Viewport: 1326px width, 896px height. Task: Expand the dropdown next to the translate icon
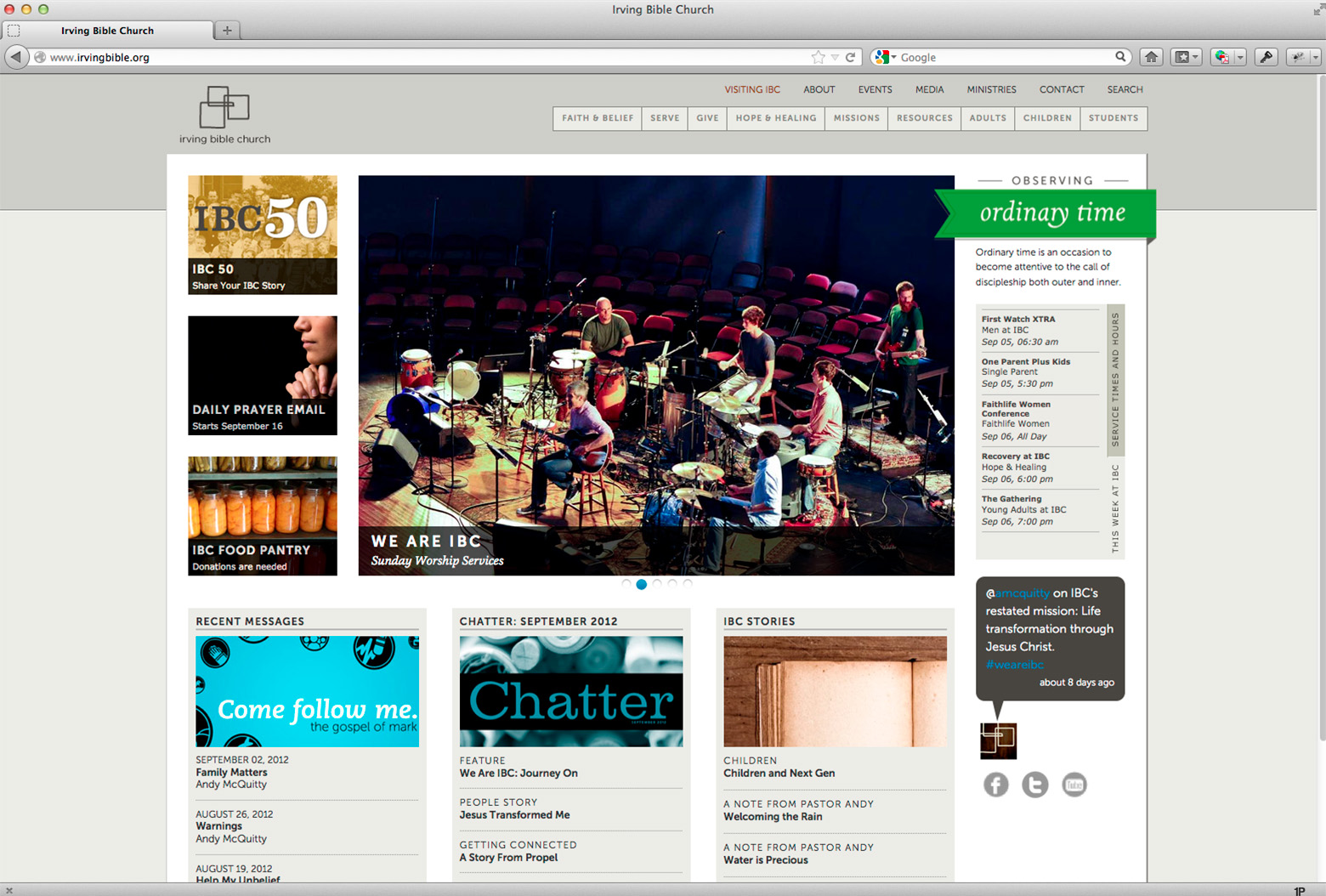[x=1240, y=57]
